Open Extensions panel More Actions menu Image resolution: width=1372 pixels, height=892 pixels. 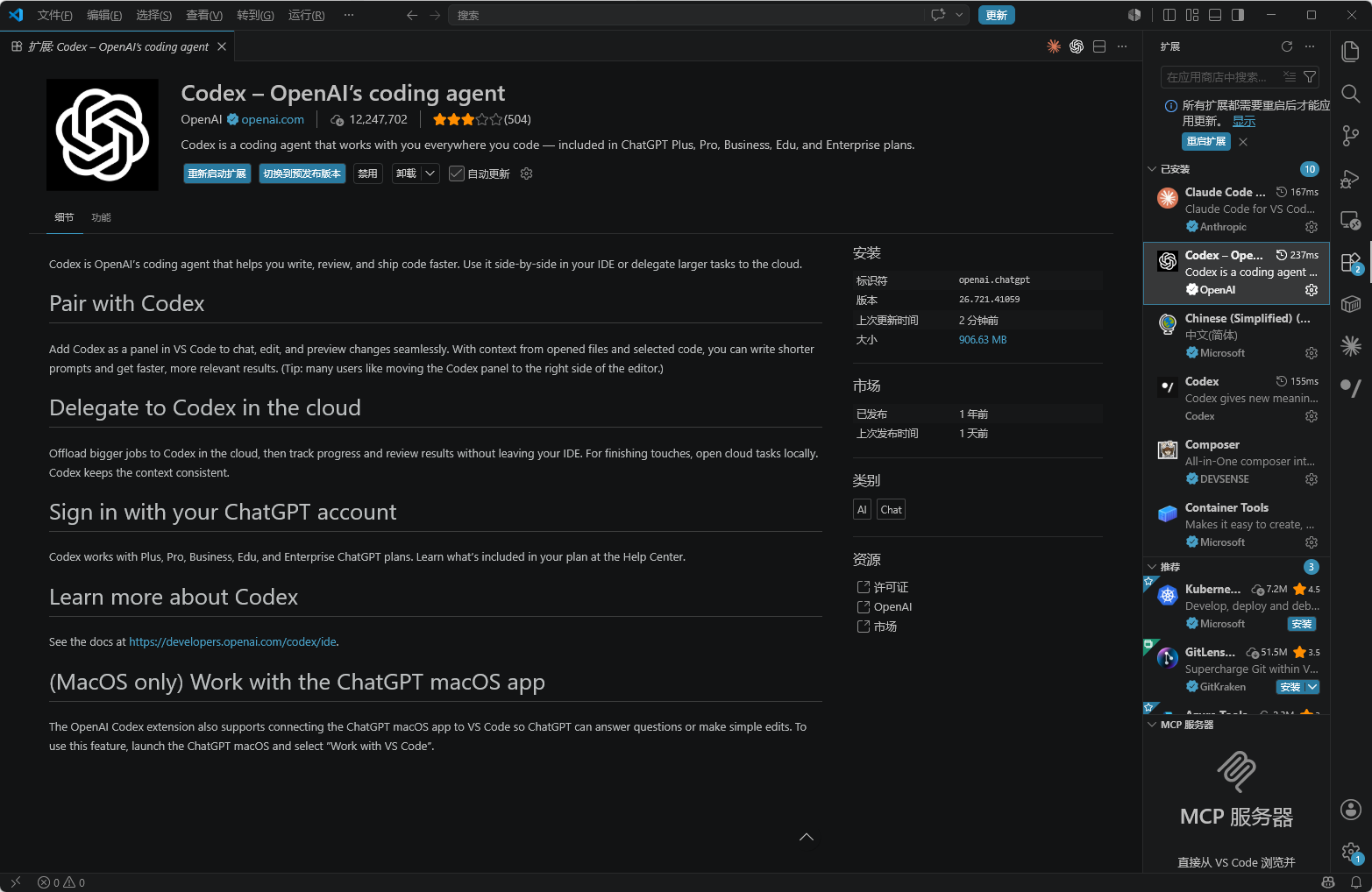pos(1310,46)
